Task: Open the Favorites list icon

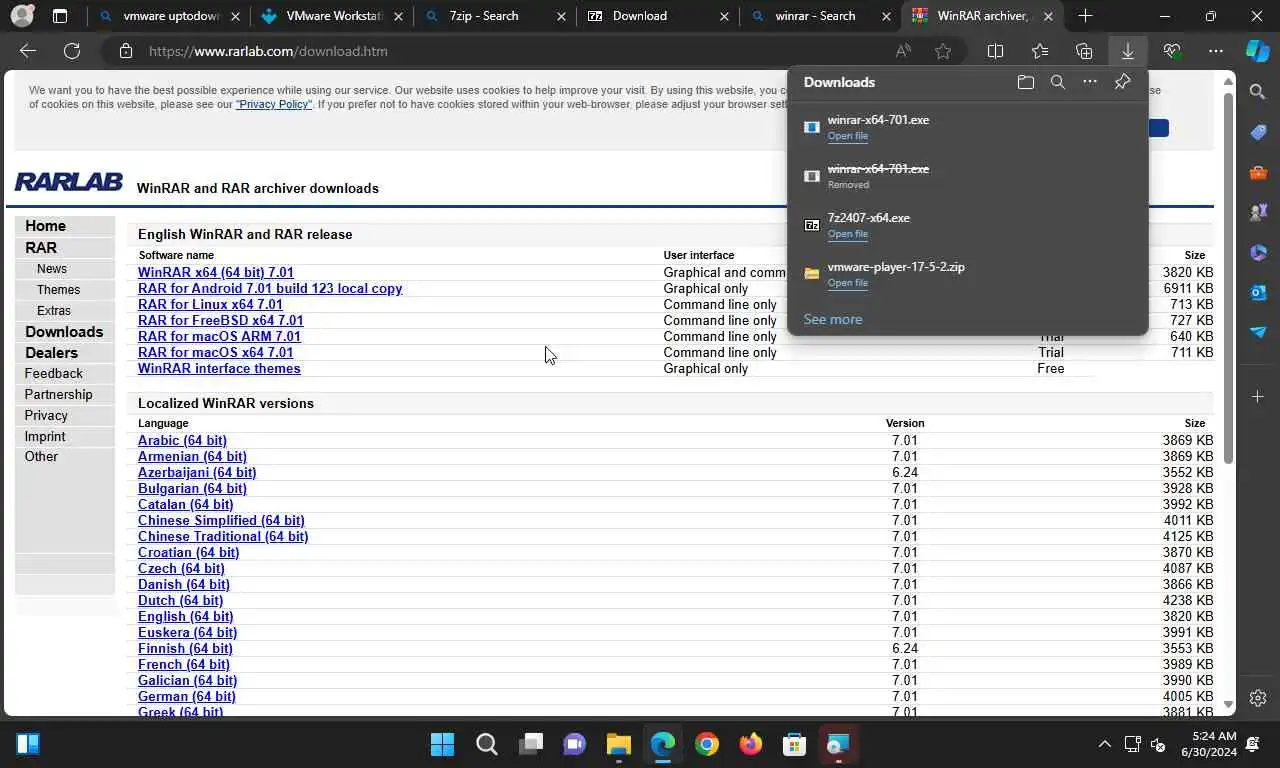Action: [x=1040, y=51]
